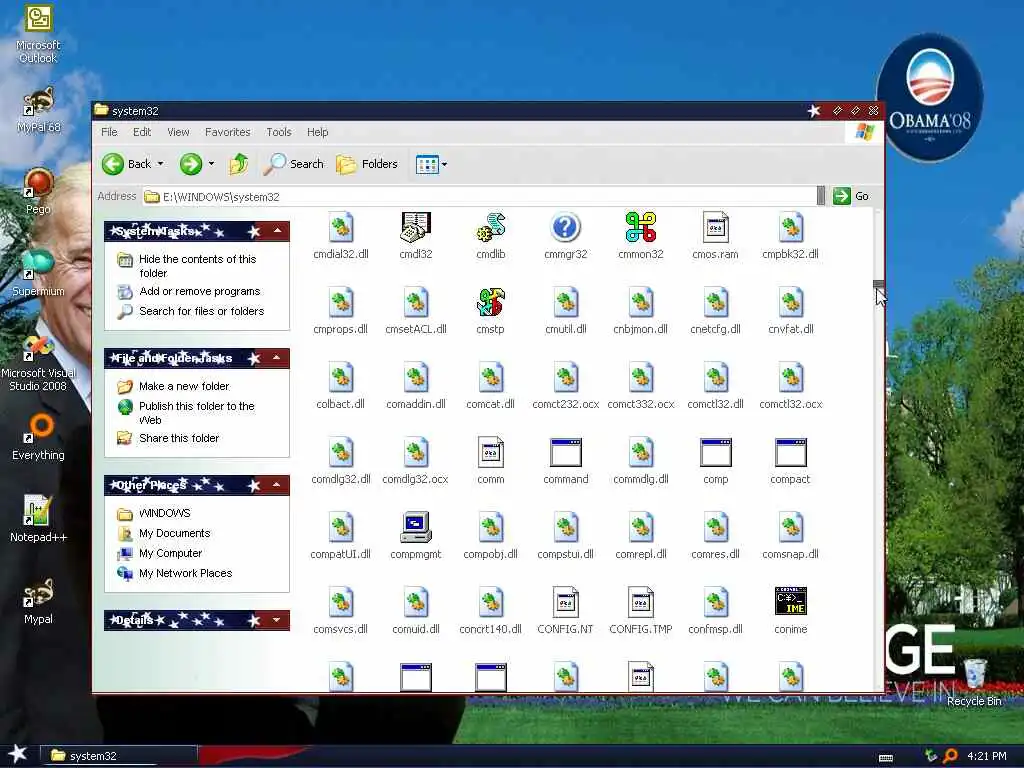Open Microsoft Visual Studio 2008 shortcut

coord(38,363)
